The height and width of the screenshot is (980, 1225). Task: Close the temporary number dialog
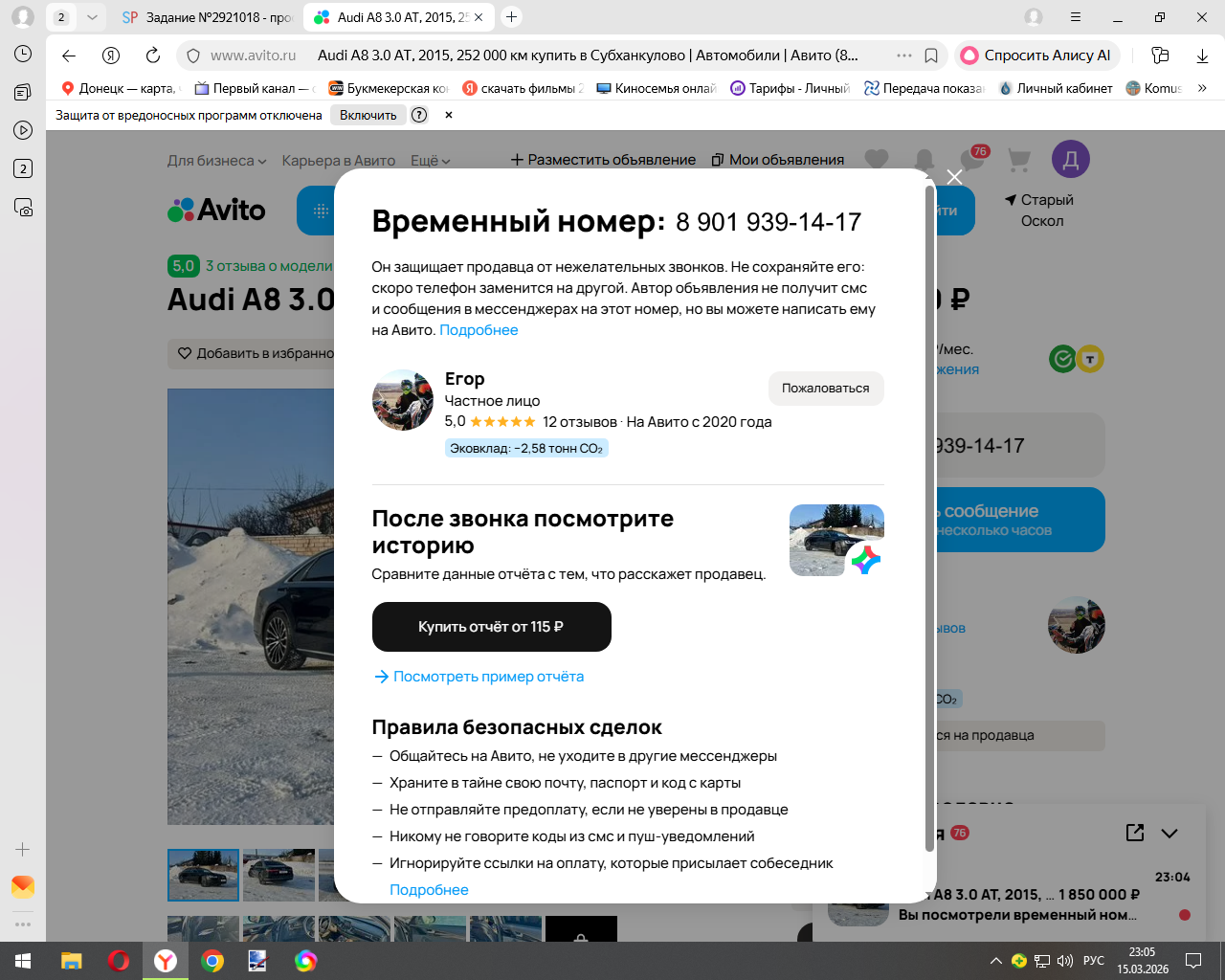click(x=954, y=177)
